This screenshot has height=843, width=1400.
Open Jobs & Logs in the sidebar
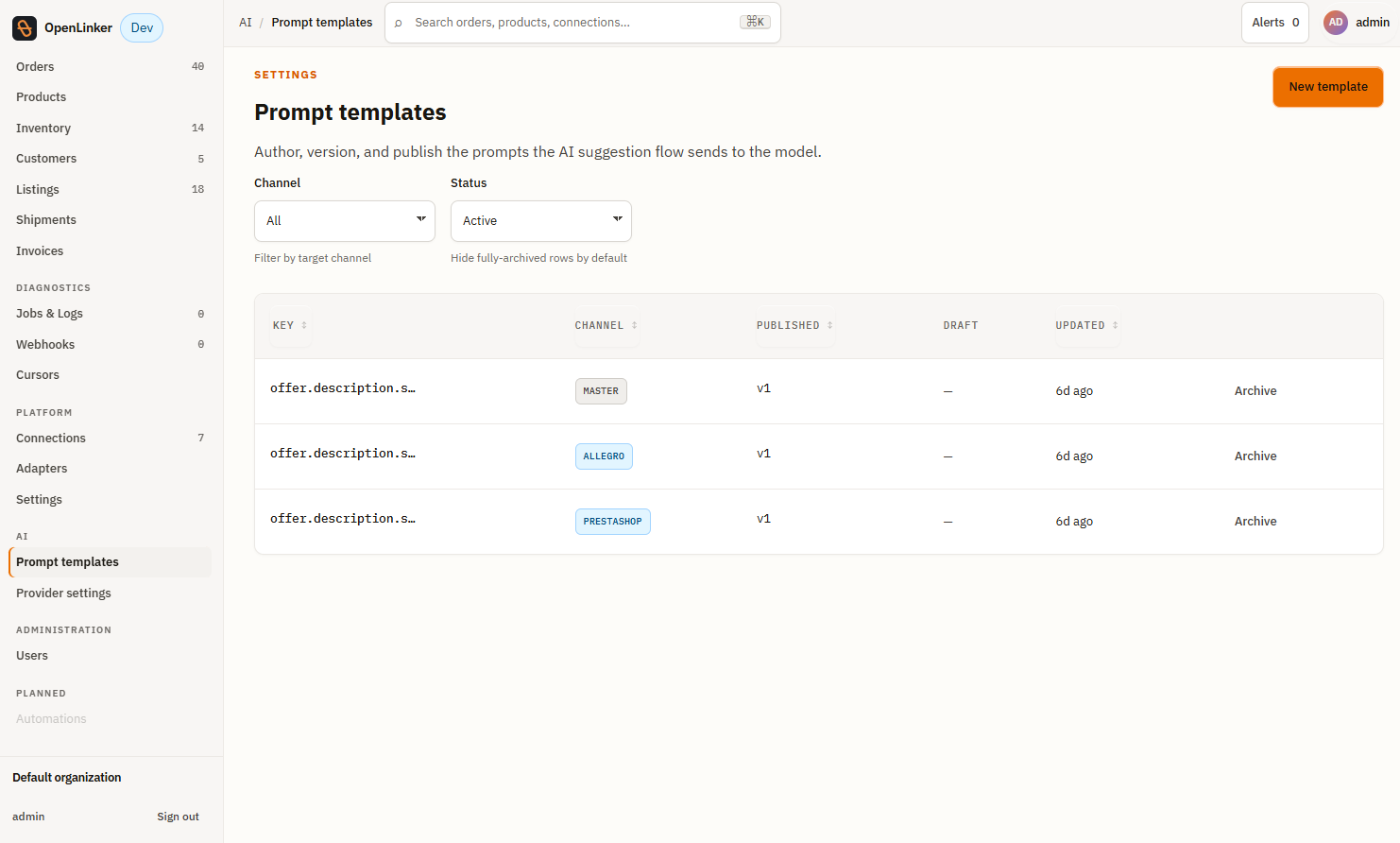pos(110,314)
